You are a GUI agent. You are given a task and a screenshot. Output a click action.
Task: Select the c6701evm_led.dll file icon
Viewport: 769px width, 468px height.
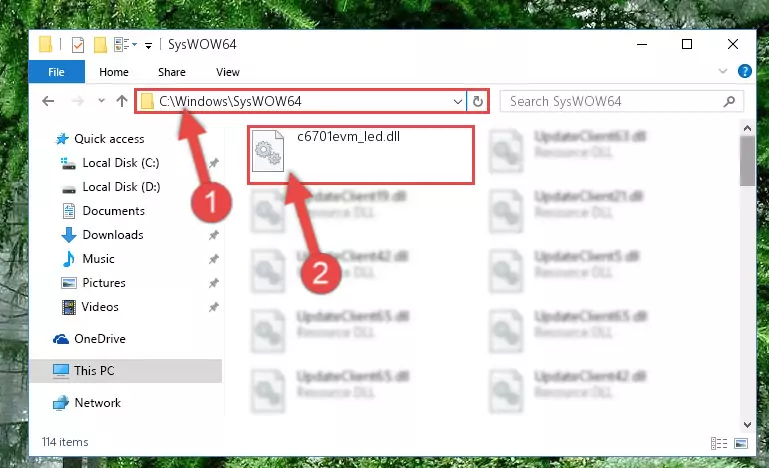click(268, 151)
